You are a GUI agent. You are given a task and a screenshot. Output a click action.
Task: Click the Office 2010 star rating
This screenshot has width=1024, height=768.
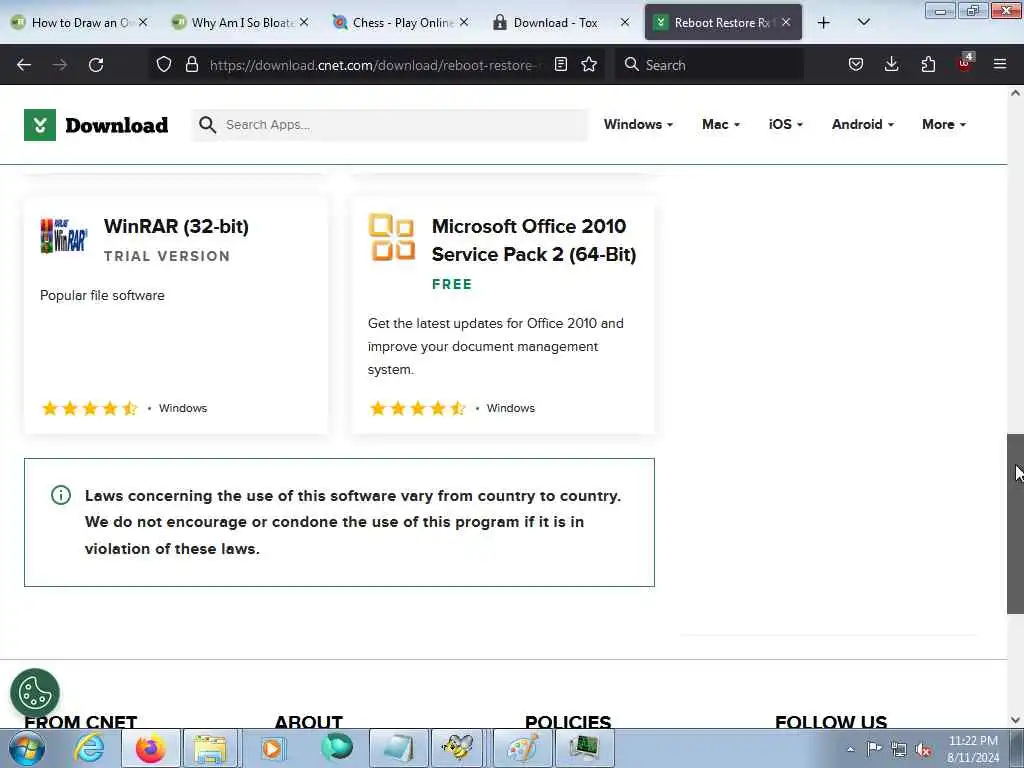(x=417, y=408)
